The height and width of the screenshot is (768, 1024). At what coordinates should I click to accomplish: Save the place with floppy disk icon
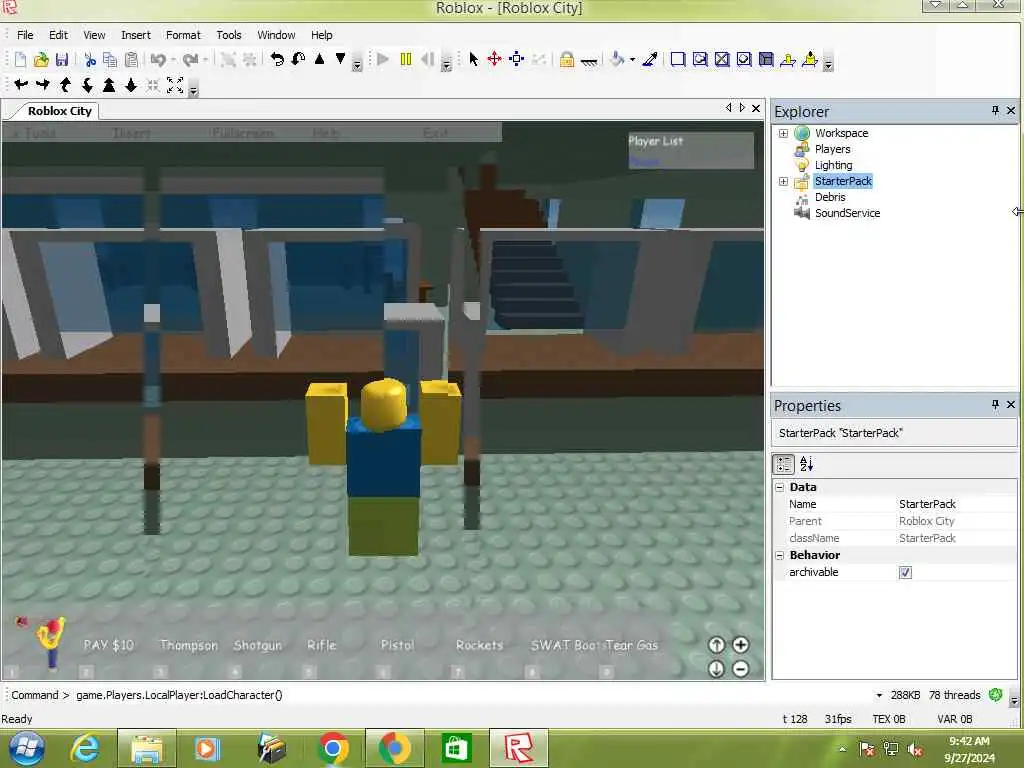[61, 60]
